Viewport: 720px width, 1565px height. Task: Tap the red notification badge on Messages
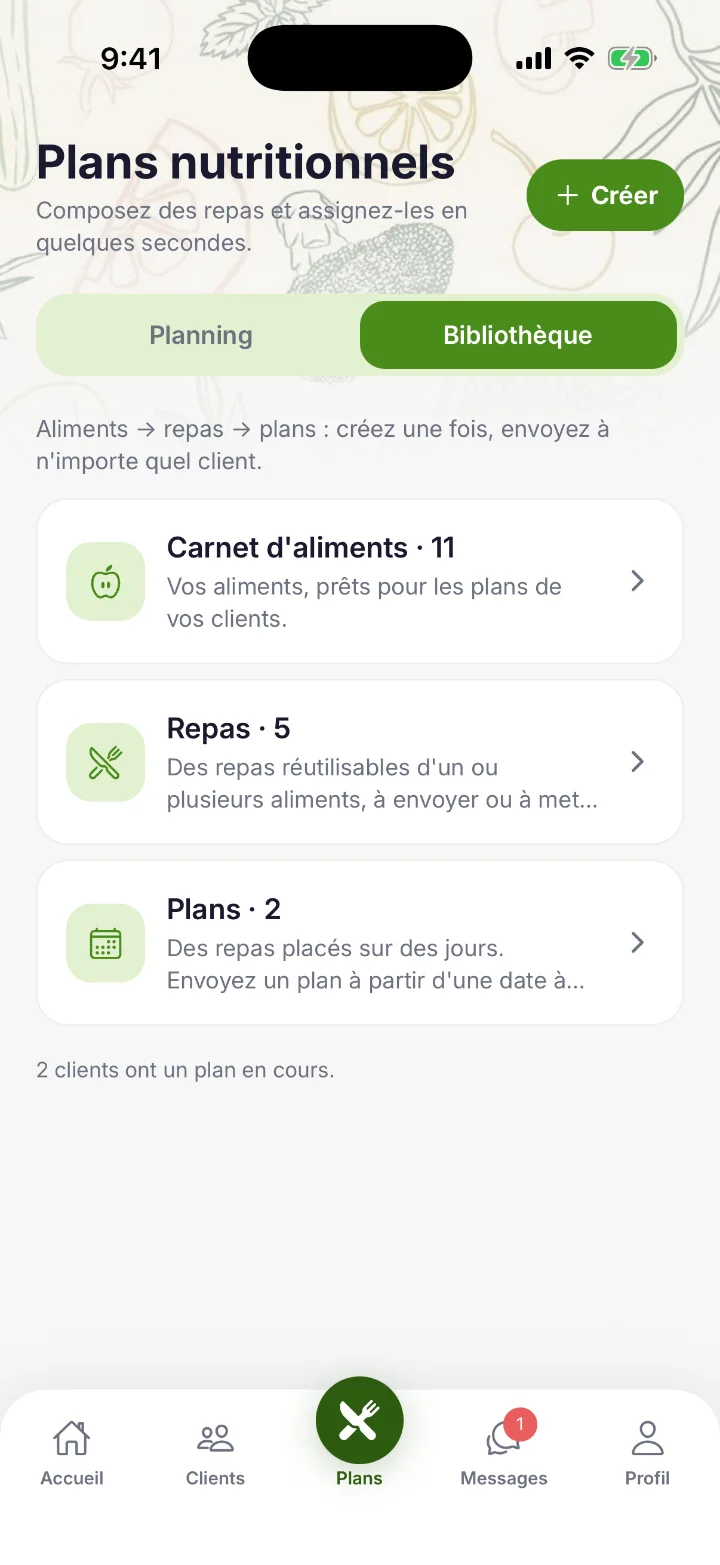[x=520, y=1424]
